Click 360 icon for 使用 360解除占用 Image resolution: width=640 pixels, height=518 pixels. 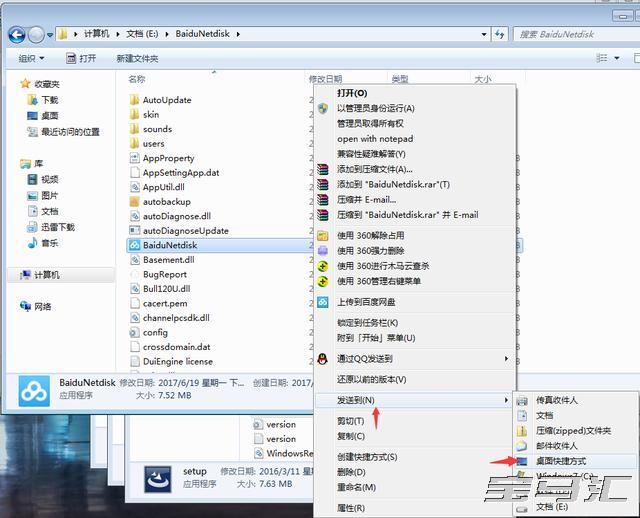pyautogui.click(x=323, y=236)
